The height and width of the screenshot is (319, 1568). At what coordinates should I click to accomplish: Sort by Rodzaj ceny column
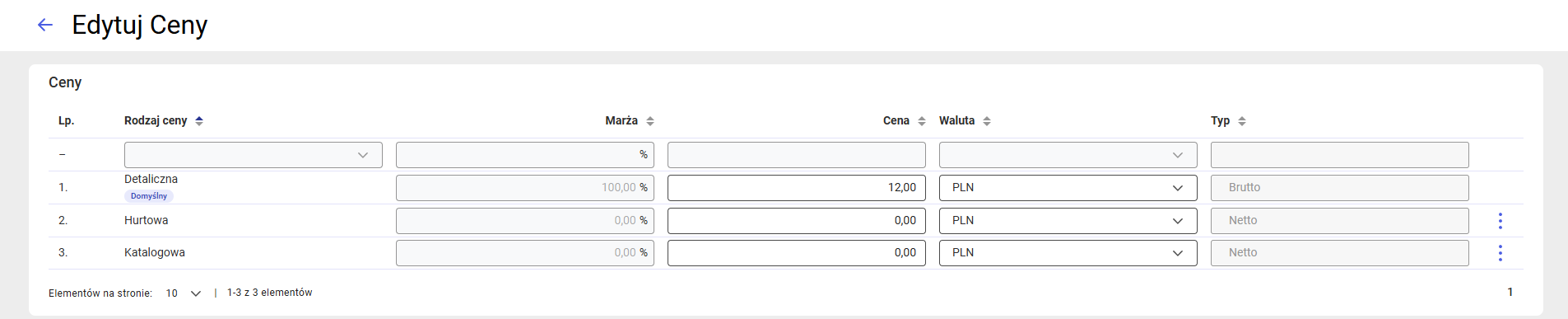[199, 121]
